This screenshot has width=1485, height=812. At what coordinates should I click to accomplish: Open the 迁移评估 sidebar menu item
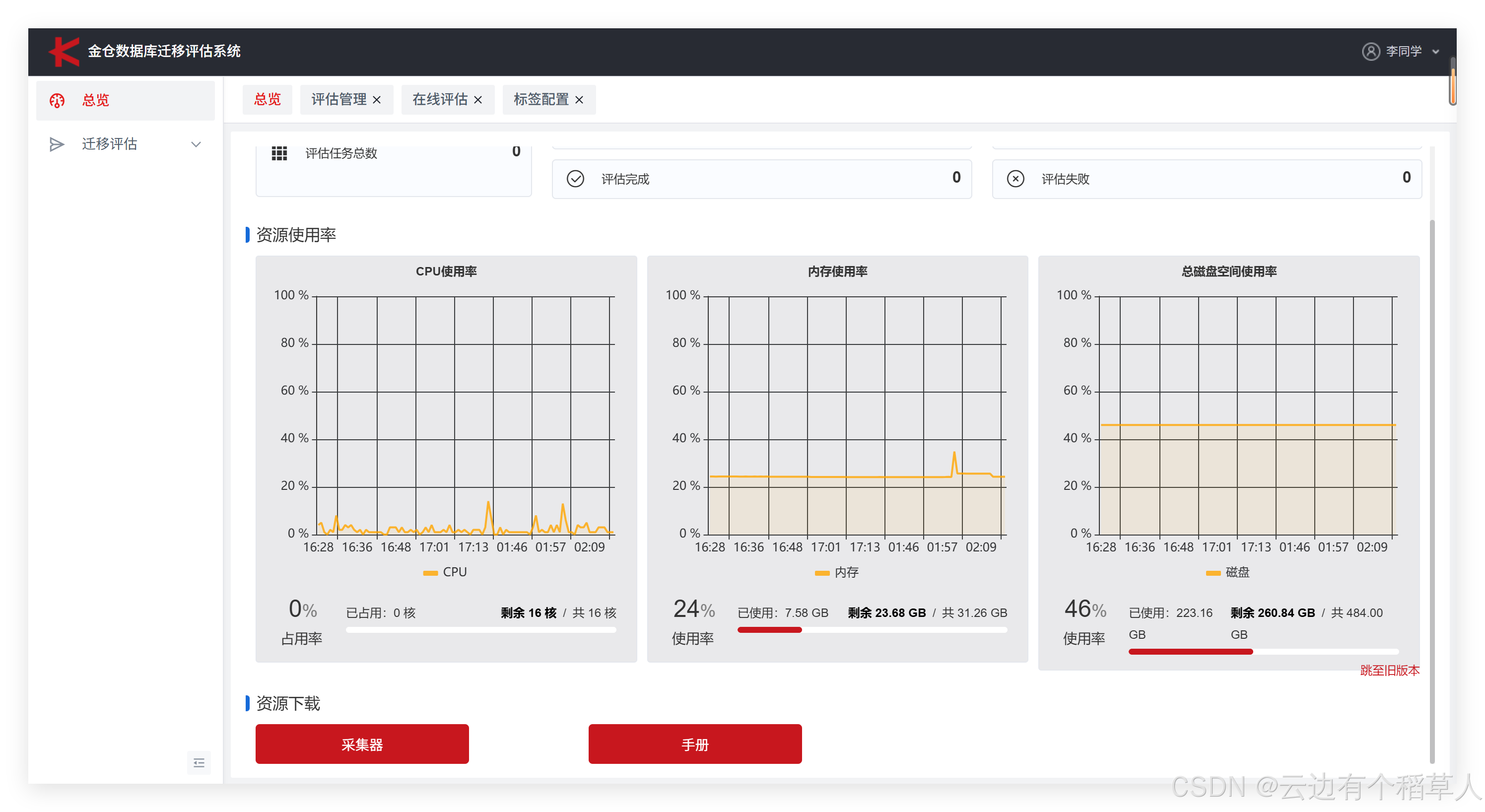click(125, 144)
